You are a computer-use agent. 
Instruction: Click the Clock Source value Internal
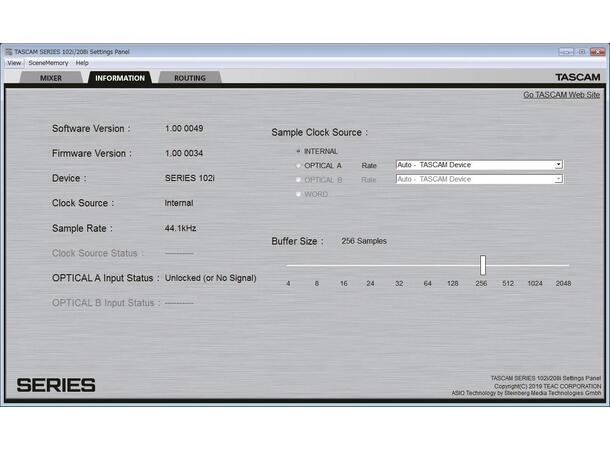point(179,203)
